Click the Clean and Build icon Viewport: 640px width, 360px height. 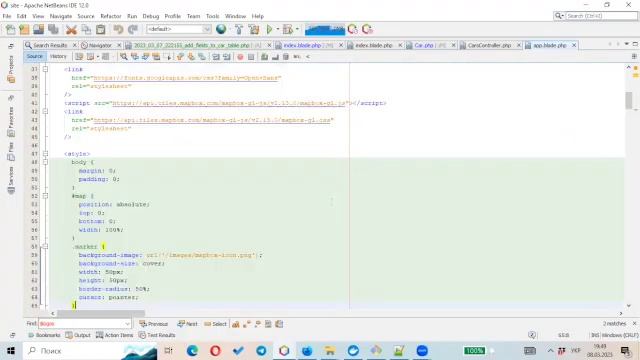coord(253,29)
